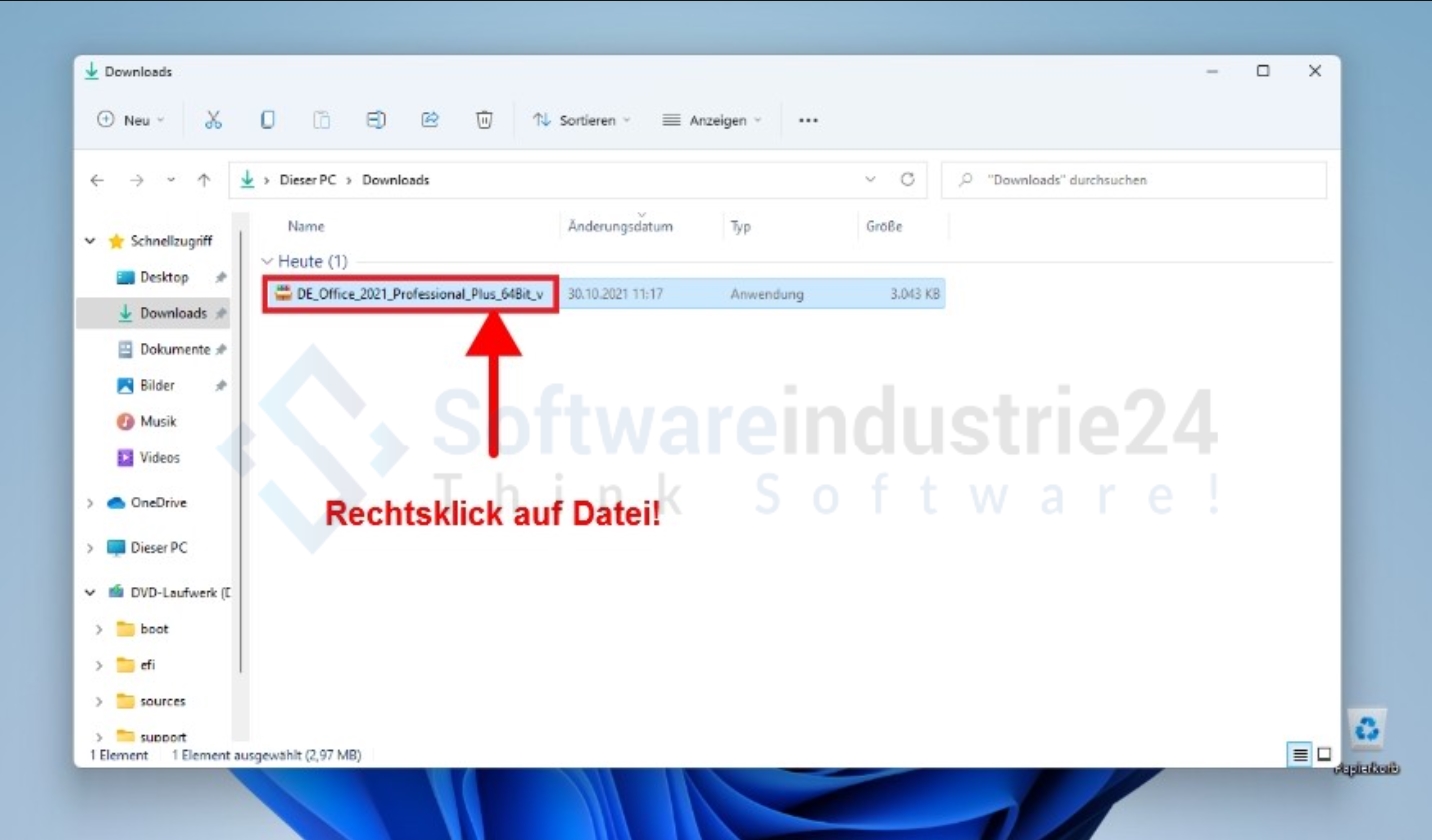The height and width of the screenshot is (840, 1432).
Task: Click the Dokumente pin icon
Action: [x=221, y=349]
